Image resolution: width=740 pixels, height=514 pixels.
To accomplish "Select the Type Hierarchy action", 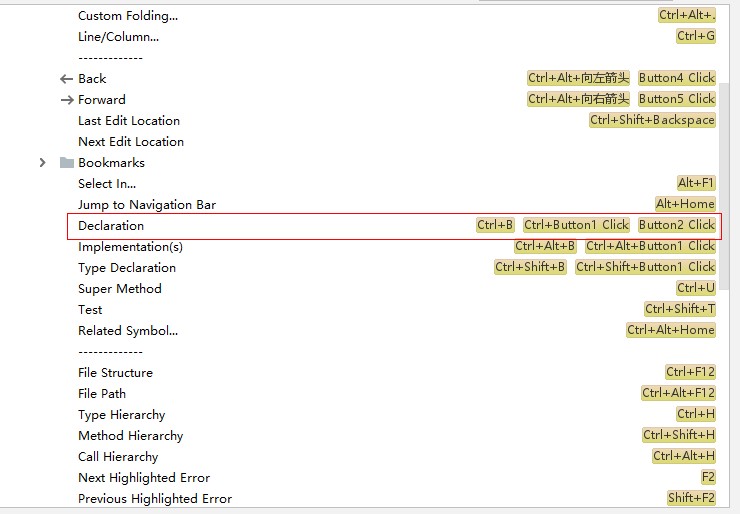I will click(122, 415).
